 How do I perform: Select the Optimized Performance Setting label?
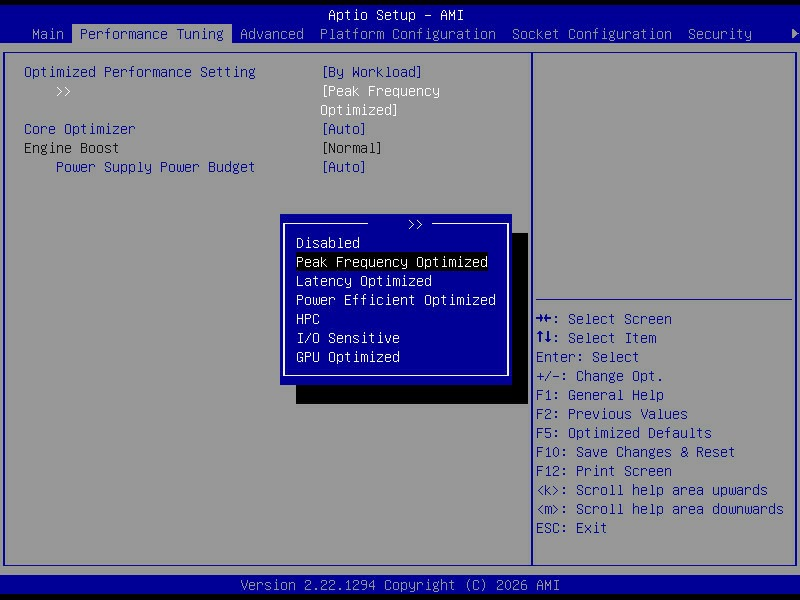(x=140, y=72)
